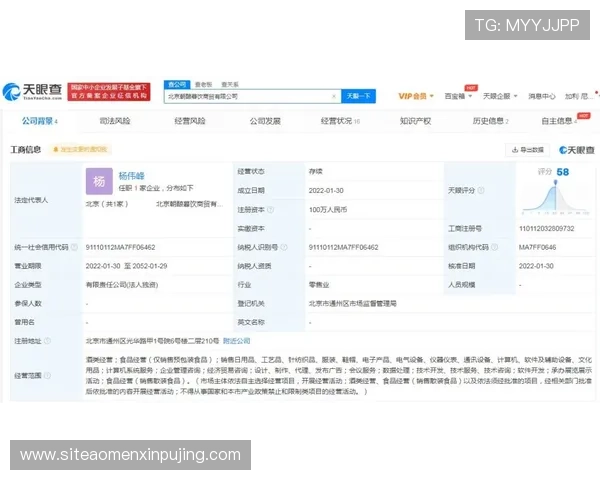Select the 查关系 search tab

point(230,84)
